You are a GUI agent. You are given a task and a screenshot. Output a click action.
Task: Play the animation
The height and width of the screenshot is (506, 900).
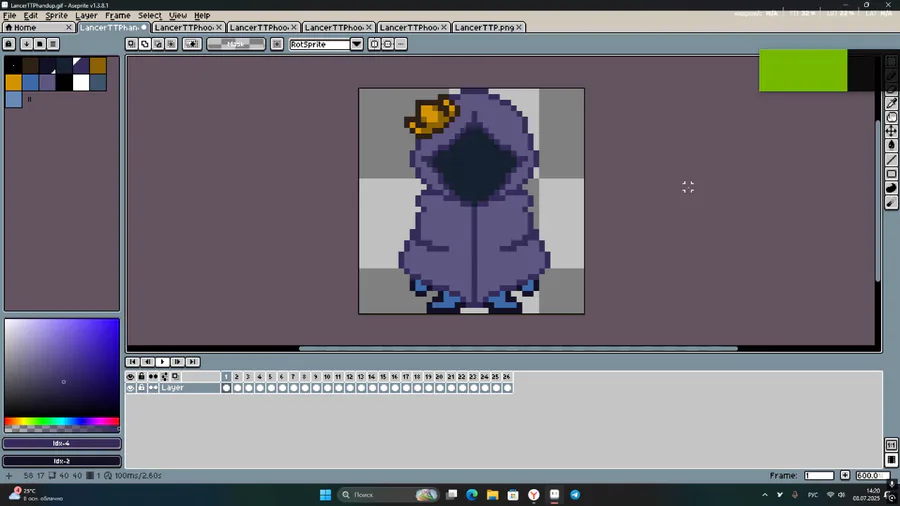click(162, 362)
